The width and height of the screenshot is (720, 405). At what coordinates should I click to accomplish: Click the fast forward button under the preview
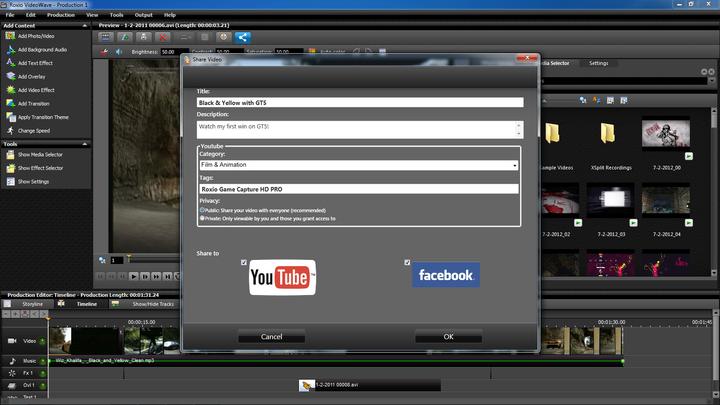pyautogui.click(x=156, y=276)
